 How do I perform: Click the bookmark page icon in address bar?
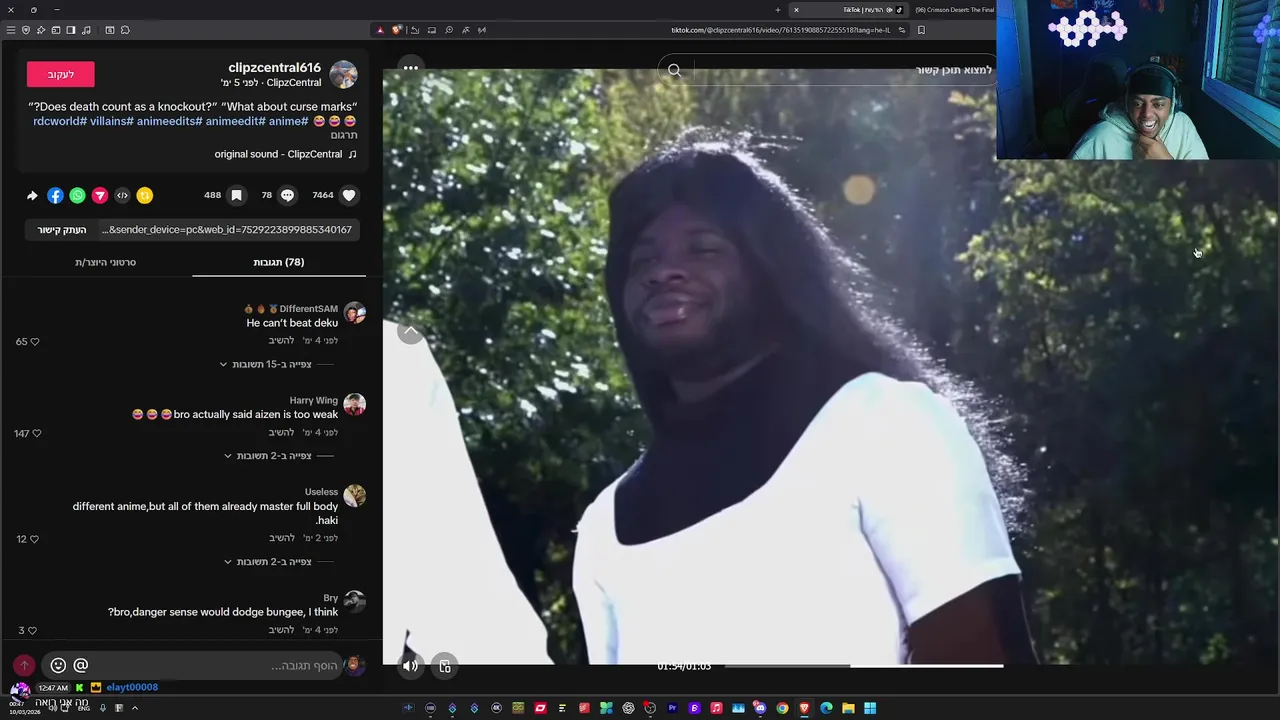921,30
